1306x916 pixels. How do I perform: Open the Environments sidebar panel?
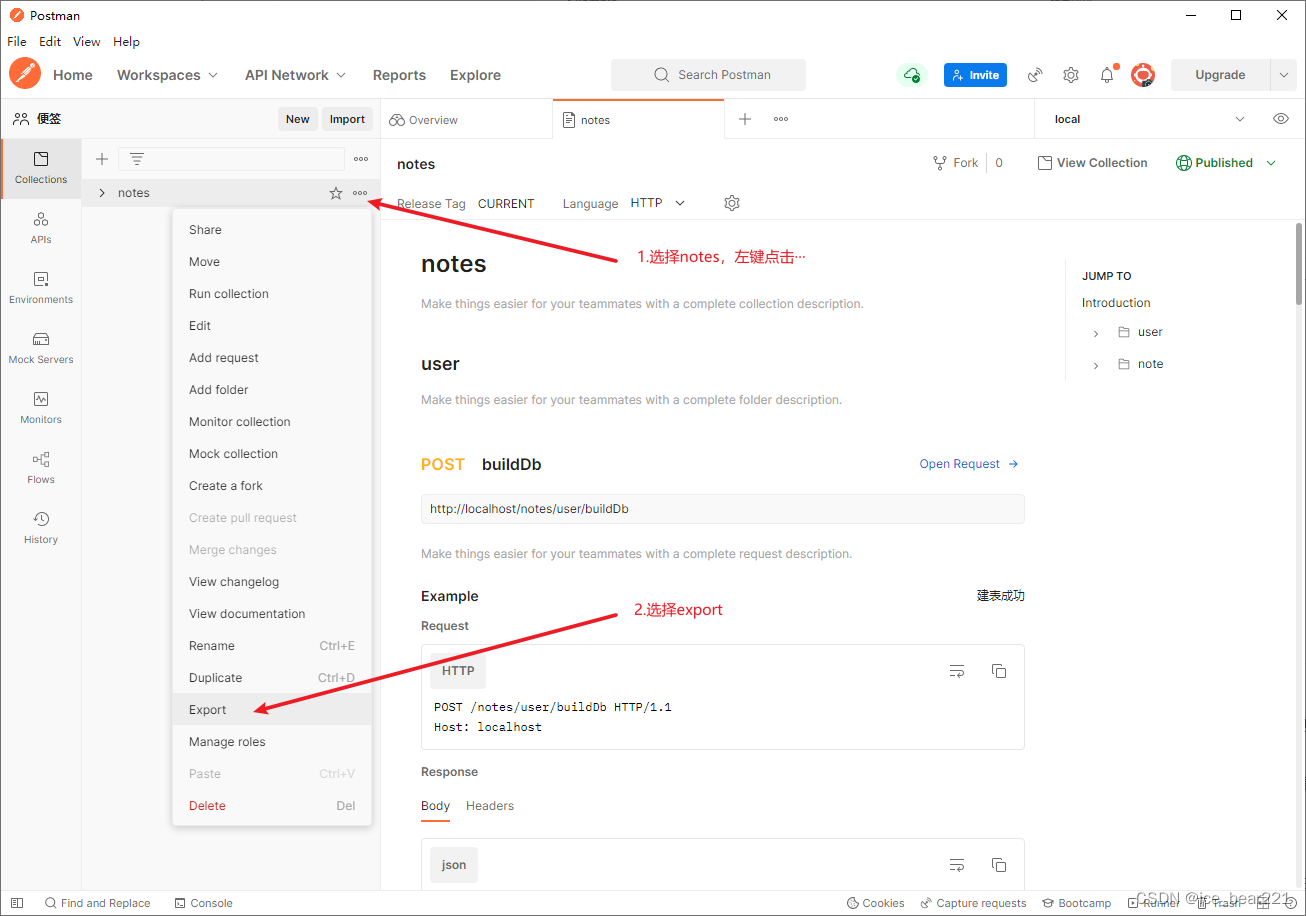(x=41, y=288)
